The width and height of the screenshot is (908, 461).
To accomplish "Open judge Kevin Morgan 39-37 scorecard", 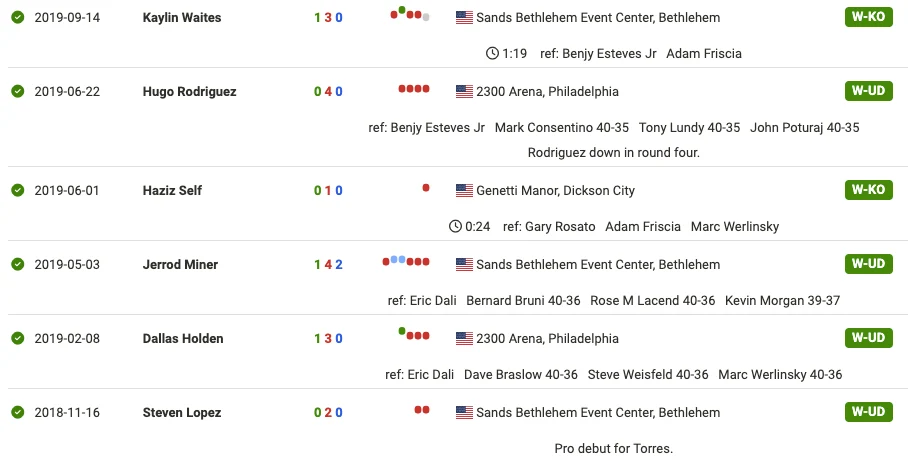I will (782, 301).
